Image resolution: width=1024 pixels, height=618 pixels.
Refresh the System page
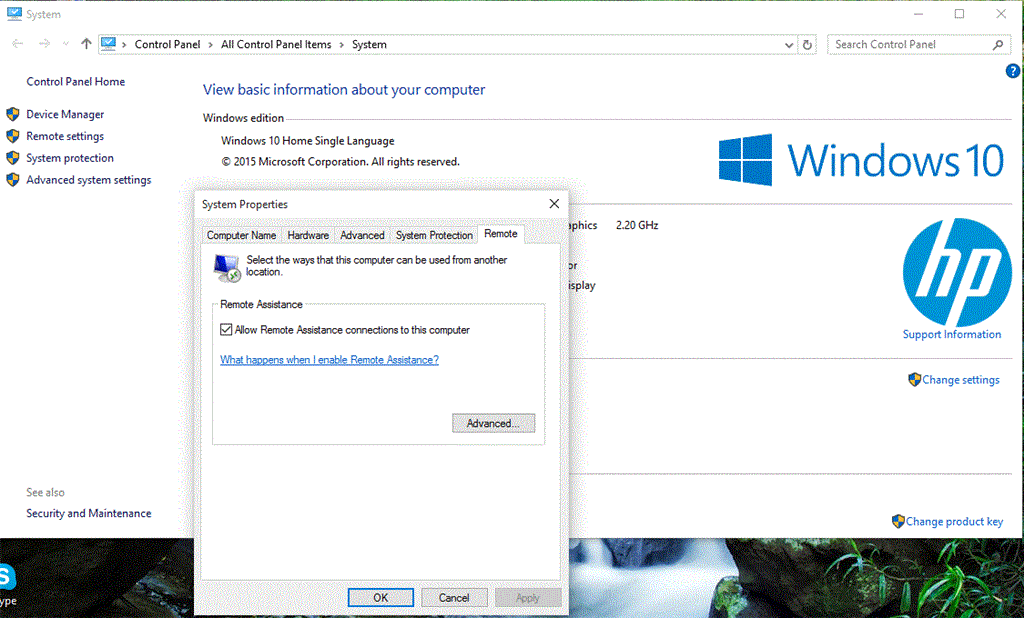point(807,44)
